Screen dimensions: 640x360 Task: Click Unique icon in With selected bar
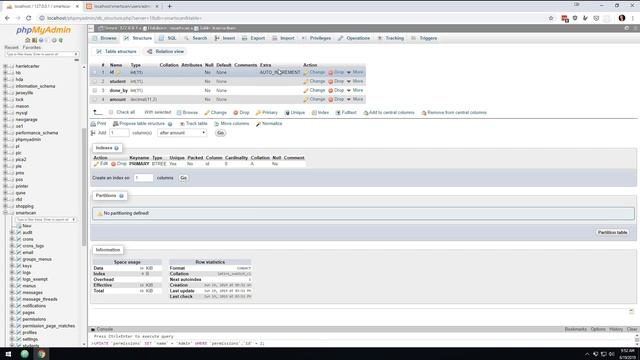(x=287, y=113)
